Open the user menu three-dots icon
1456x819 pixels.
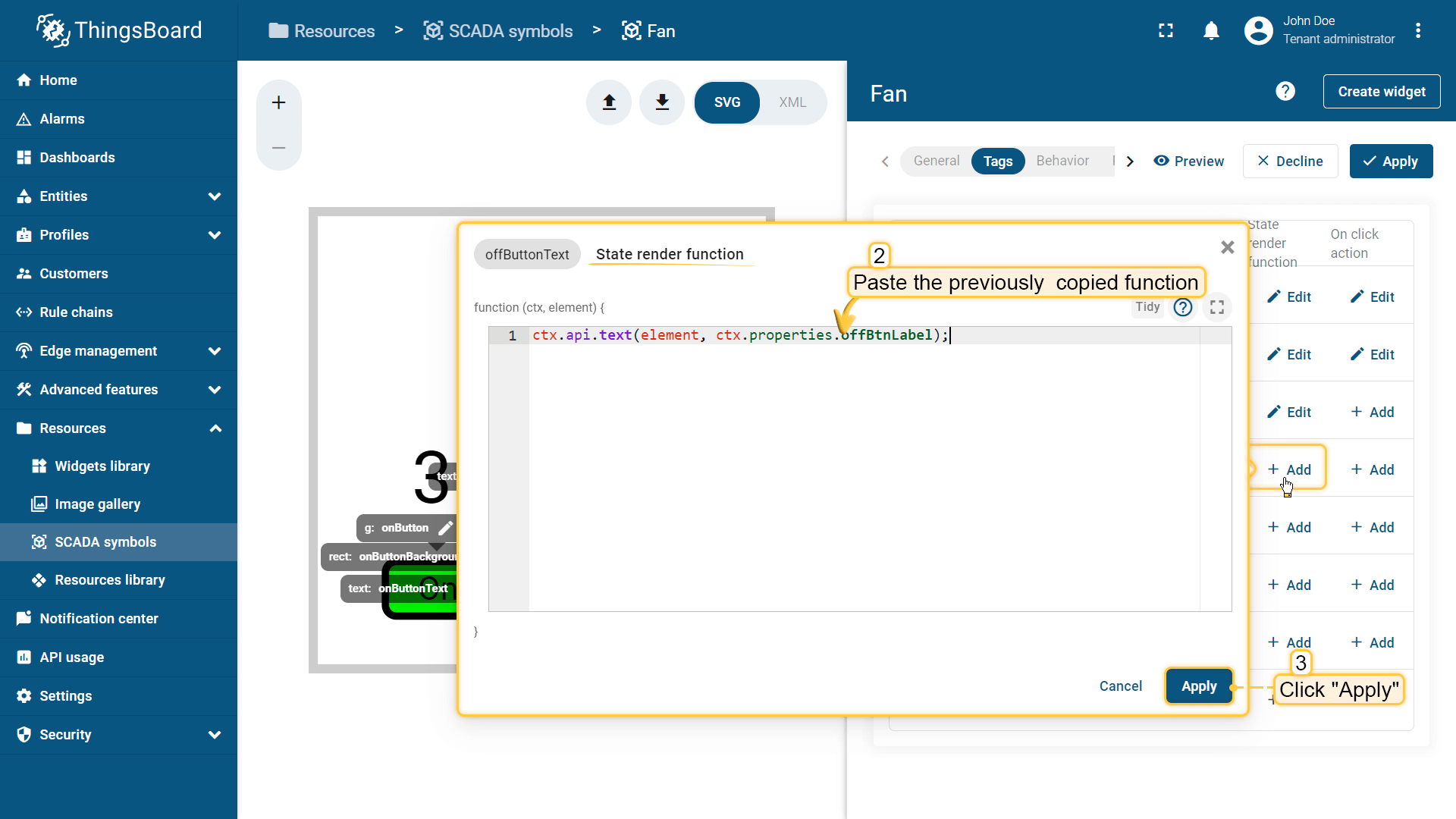click(1417, 30)
